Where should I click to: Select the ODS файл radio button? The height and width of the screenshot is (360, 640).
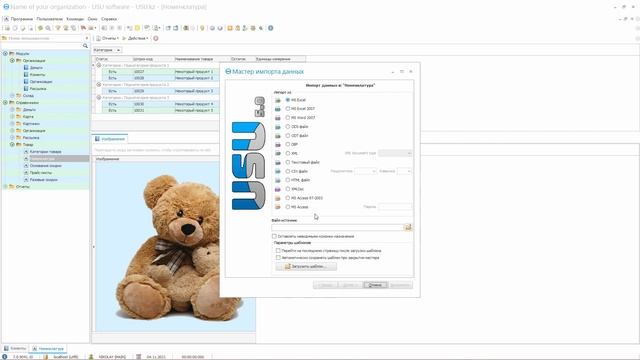point(288,127)
